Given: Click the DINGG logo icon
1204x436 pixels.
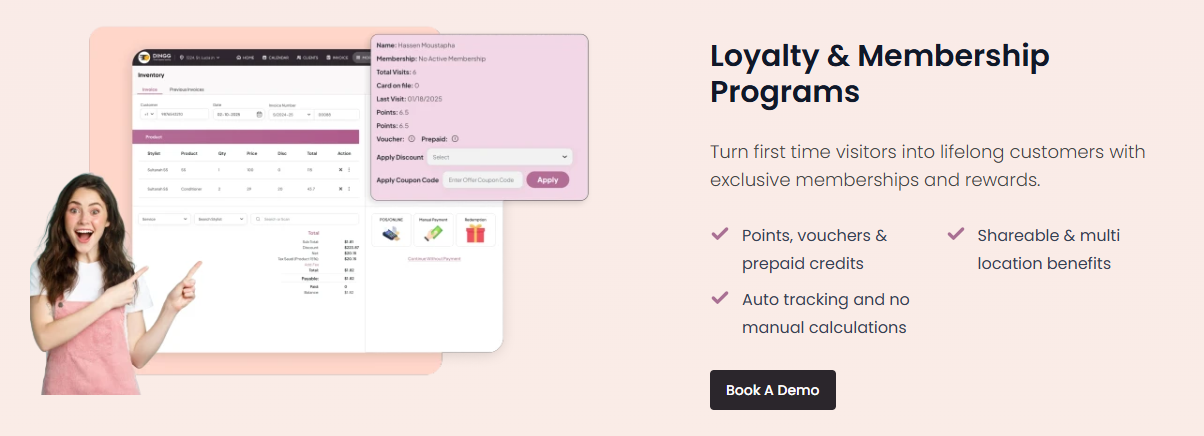Looking at the screenshot, I should point(144,58).
